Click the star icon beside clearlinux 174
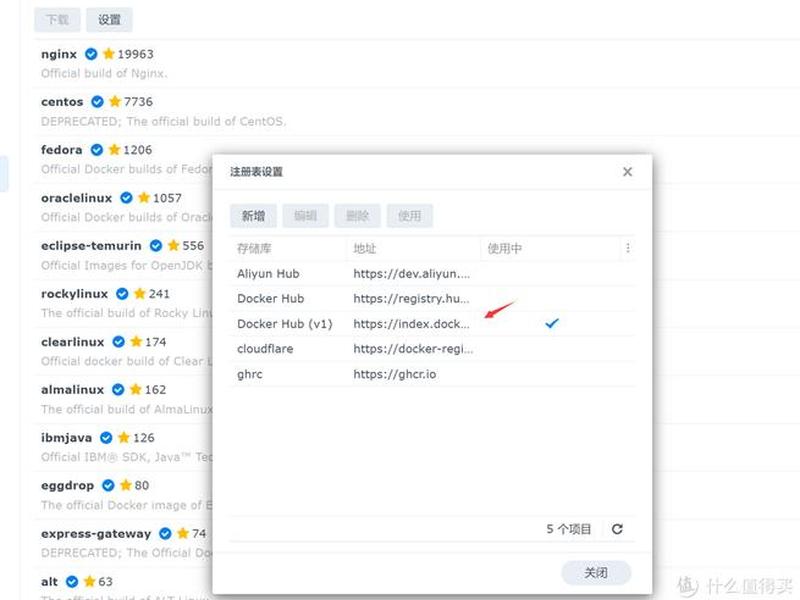Screen dimensions: 800x600 pyautogui.click(x=136, y=341)
